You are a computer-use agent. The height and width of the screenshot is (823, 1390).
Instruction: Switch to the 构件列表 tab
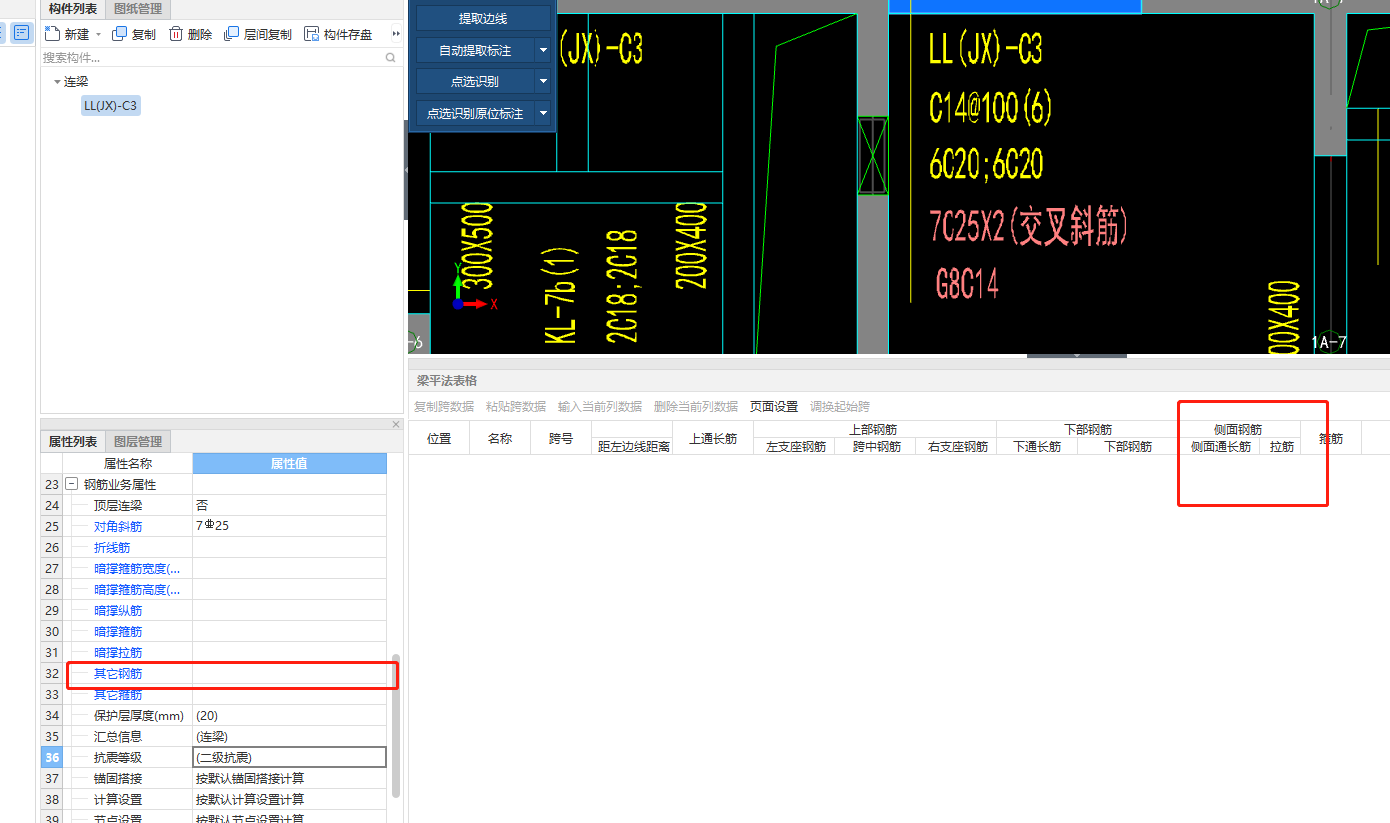[73, 9]
